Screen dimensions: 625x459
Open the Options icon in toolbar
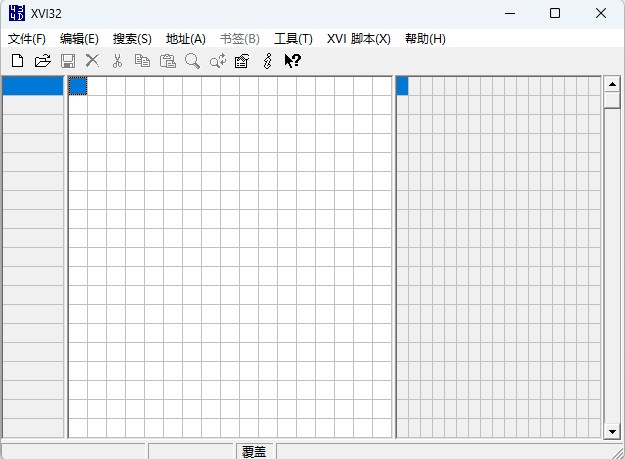point(242,61)
